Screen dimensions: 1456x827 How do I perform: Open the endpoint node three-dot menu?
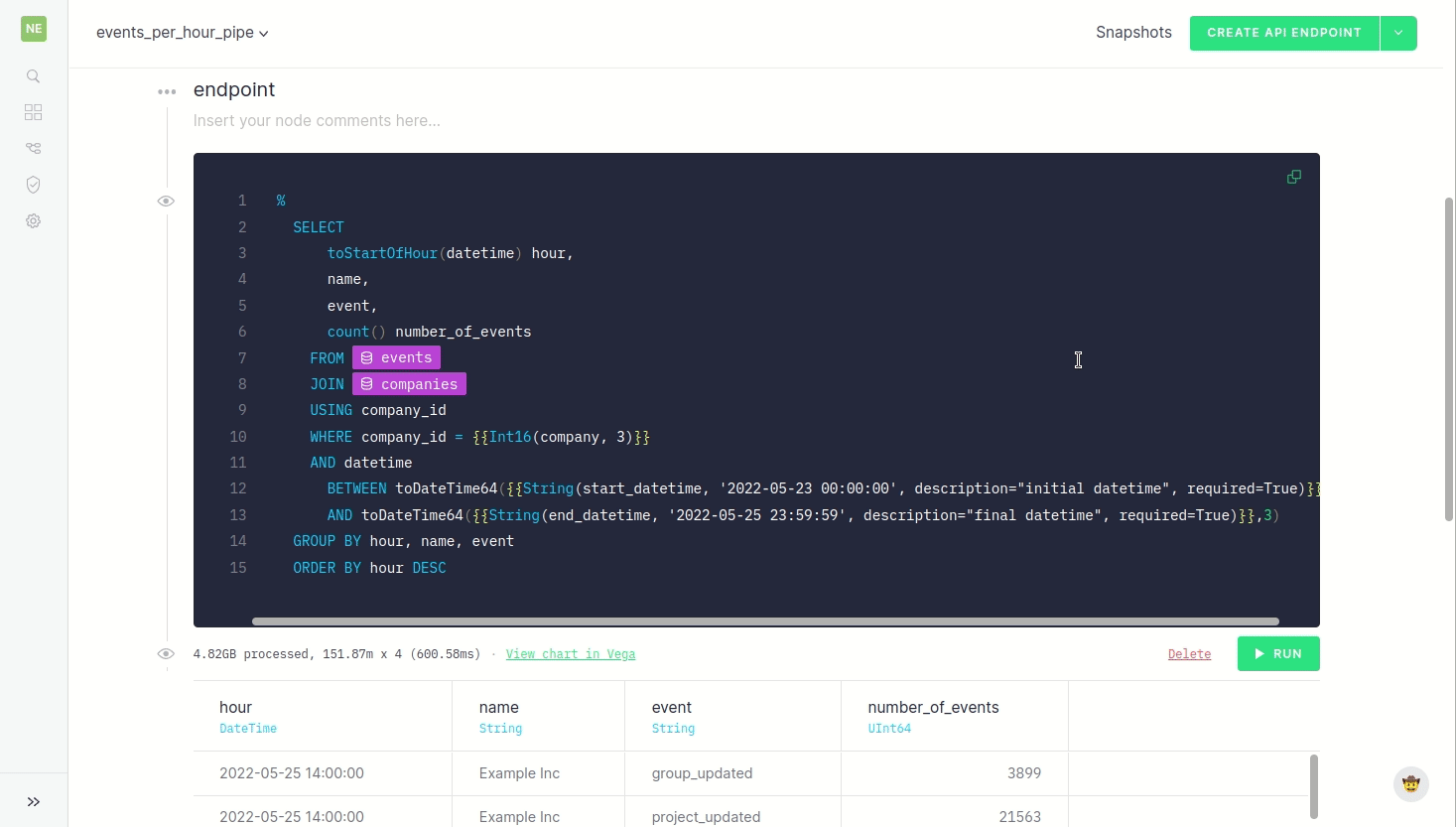coord(167,91)
